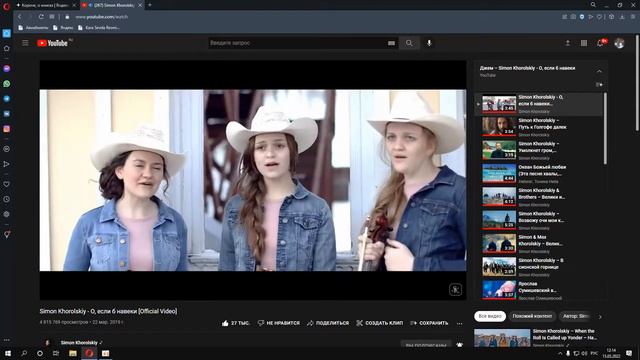This screenshot has width=640, height=360.
Task: Go to the YouTube home logo
Action: point(52,43)
